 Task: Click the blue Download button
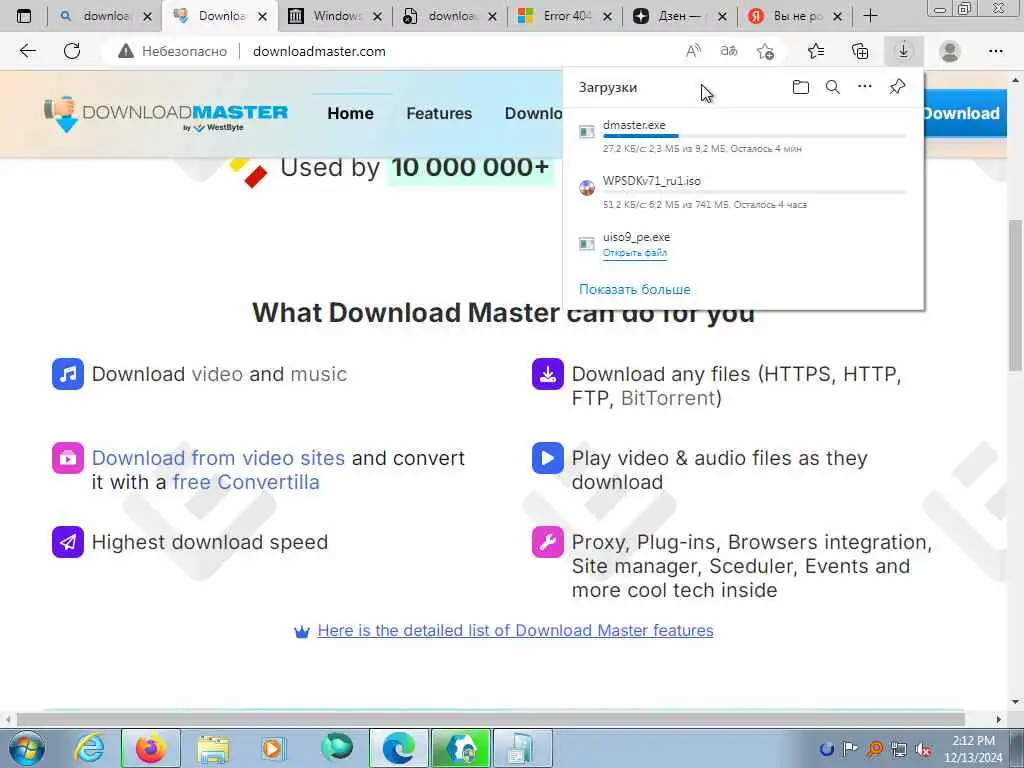(964, 113)
